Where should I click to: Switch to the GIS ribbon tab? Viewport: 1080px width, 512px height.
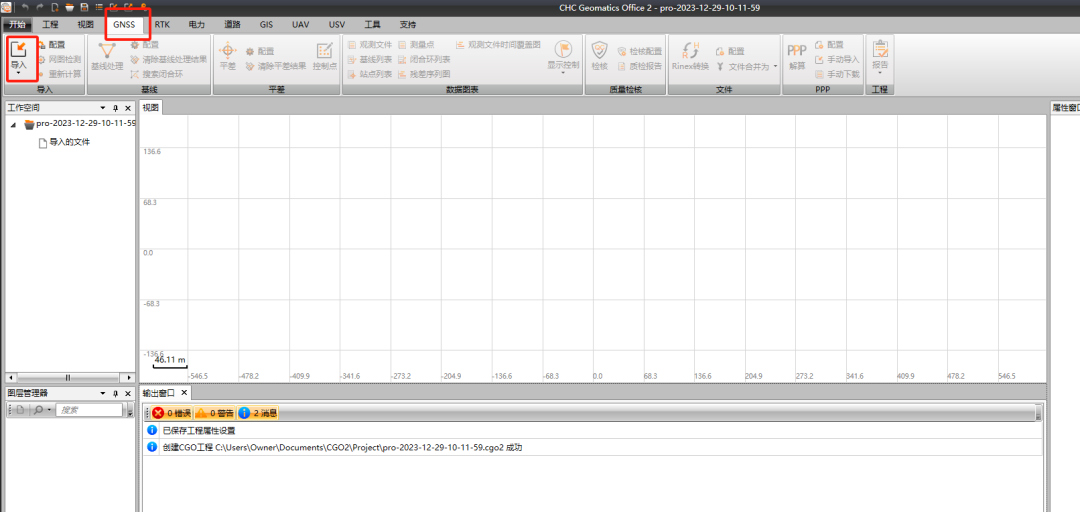click(267, 24)
